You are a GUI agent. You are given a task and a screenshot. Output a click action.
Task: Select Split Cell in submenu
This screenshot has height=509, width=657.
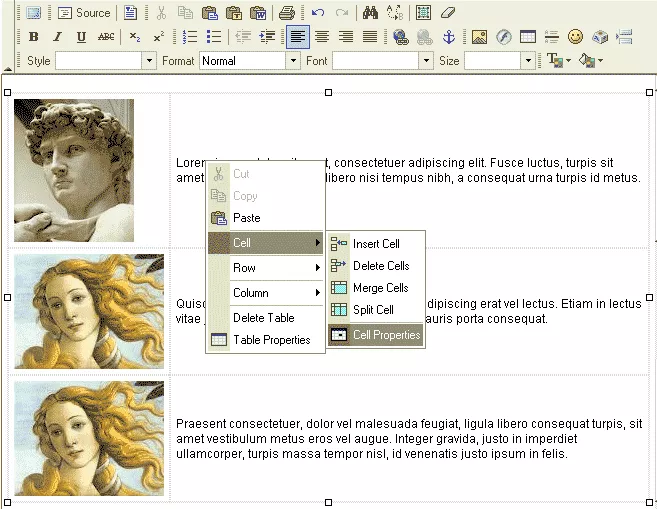[x=375, y=310]
